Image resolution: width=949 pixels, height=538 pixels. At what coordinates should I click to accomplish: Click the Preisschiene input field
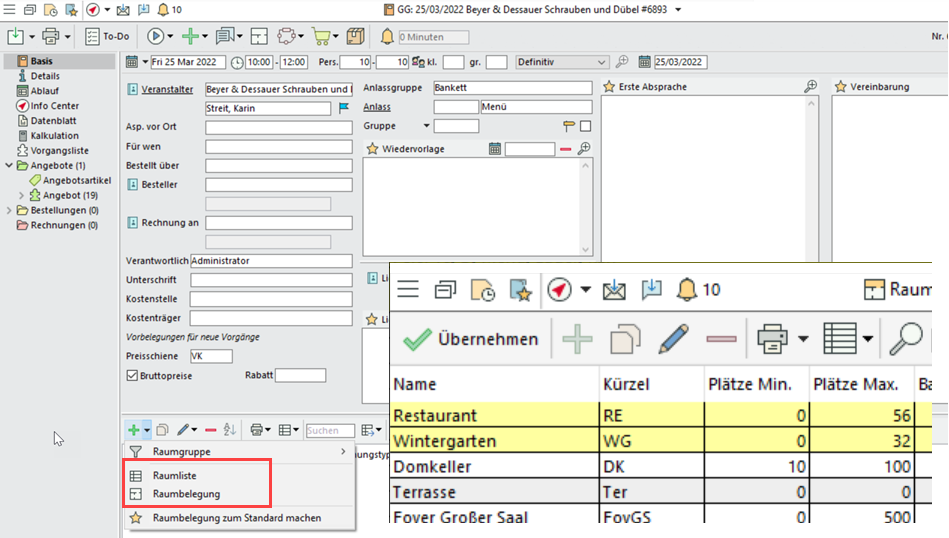(211, 356)
